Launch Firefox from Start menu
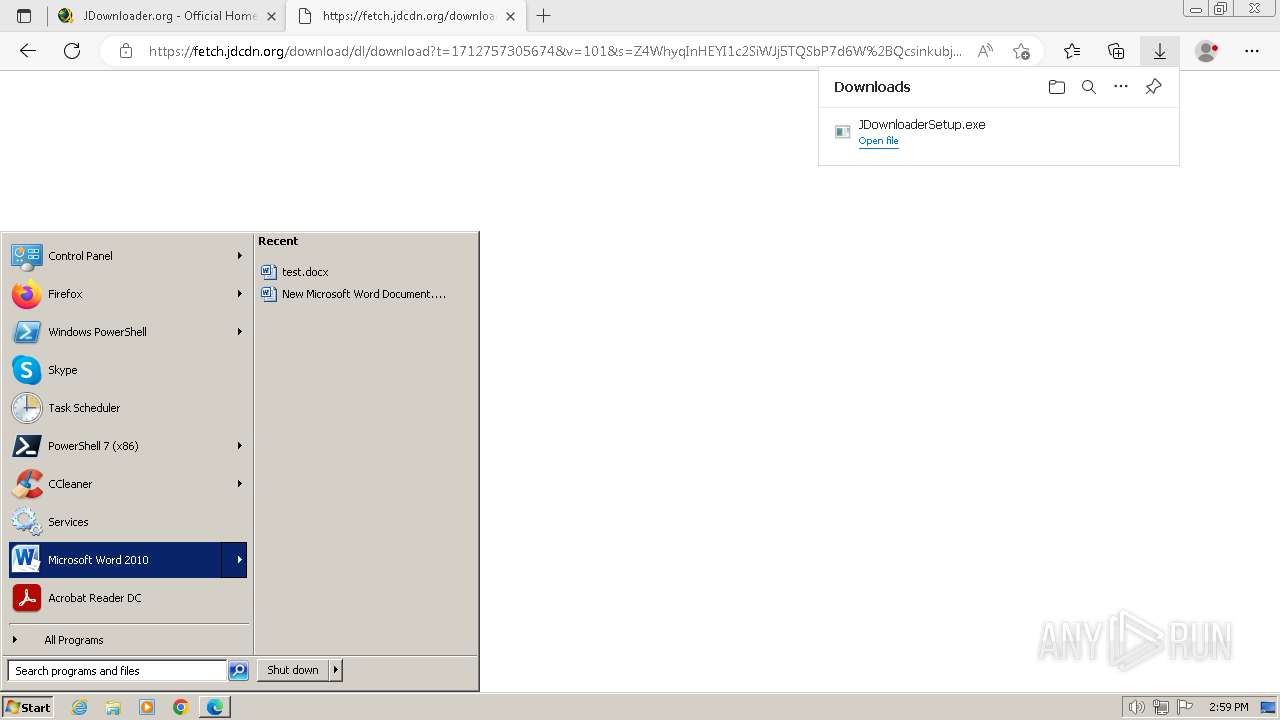This screenshot has width=1280, height=720. click(x=128, y=294)
